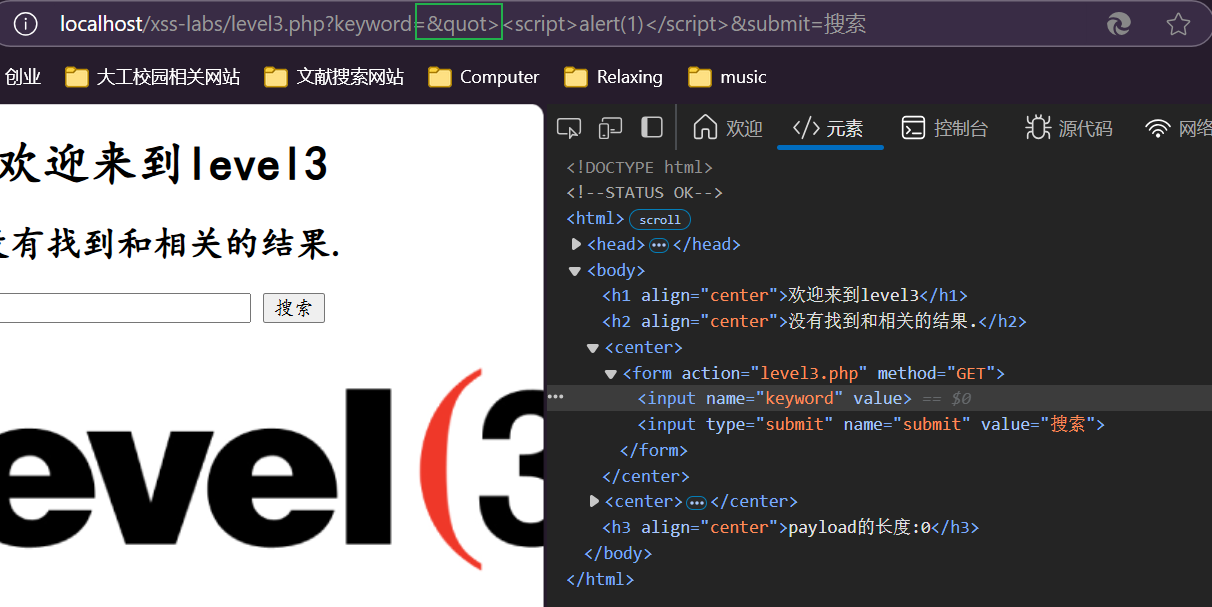Select the inspect element picker icon
Screen dimensions: 1212x607
coord(569,128)
